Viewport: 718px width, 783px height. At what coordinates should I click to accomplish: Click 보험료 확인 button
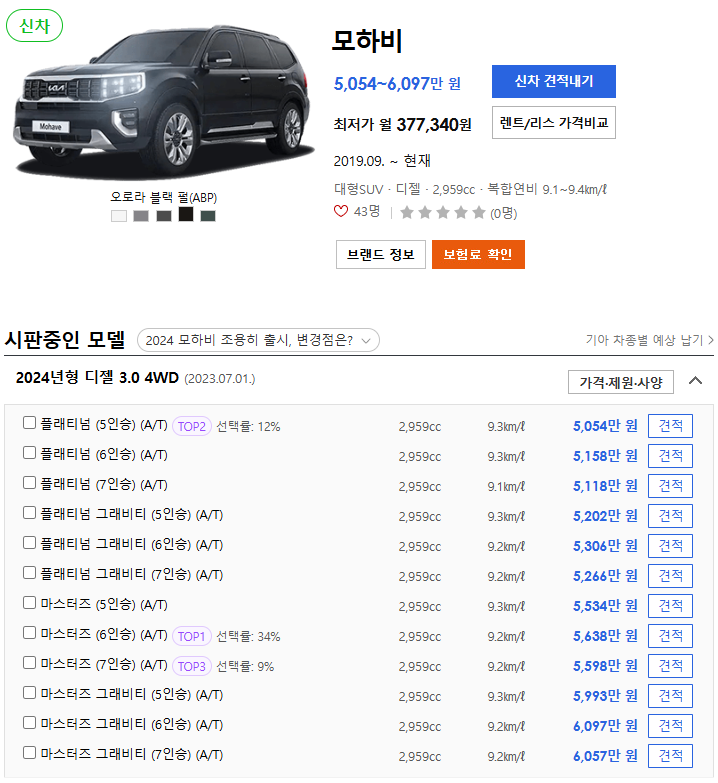coord(478,255)
